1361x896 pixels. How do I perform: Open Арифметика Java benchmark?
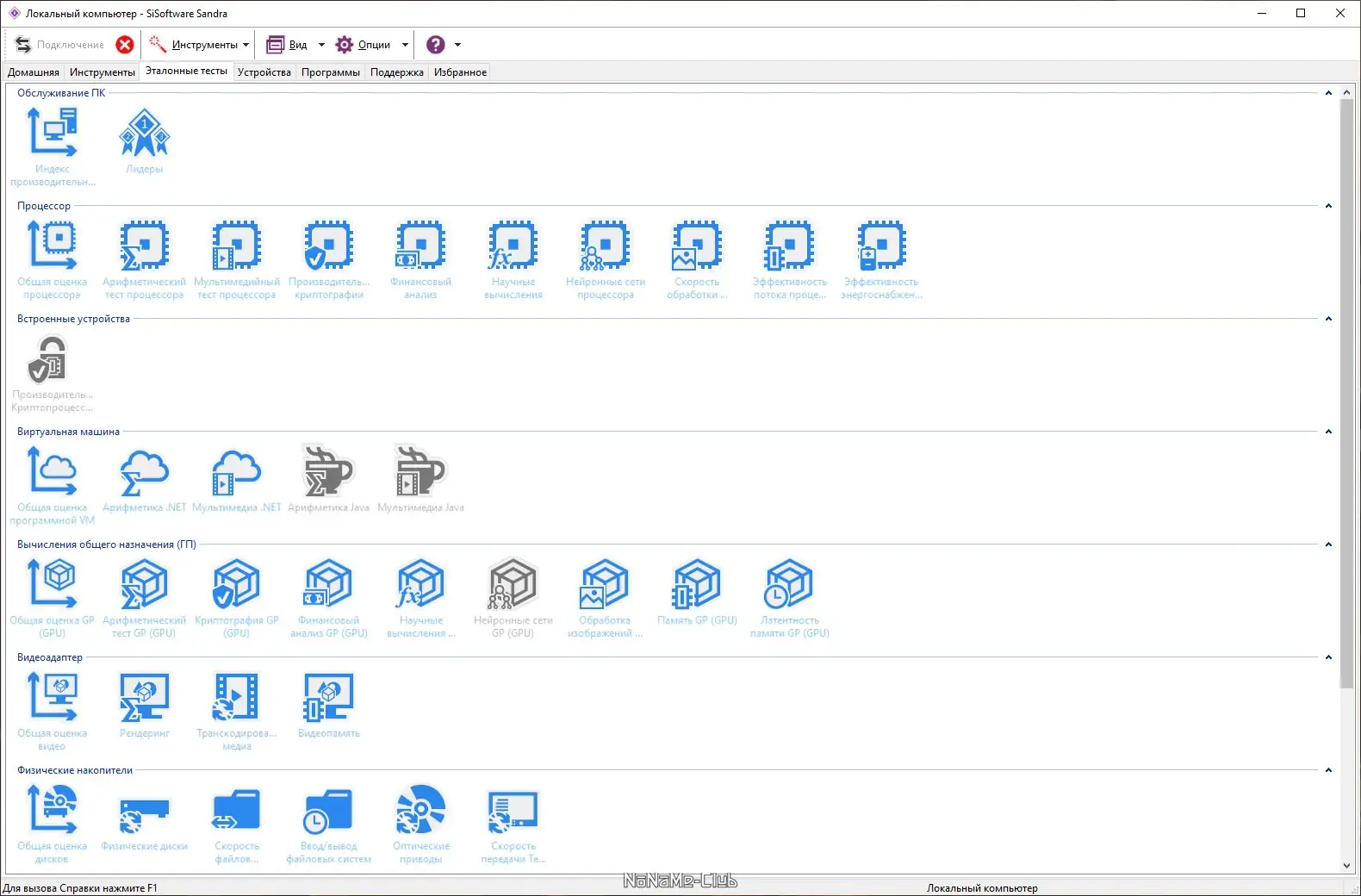329,479
